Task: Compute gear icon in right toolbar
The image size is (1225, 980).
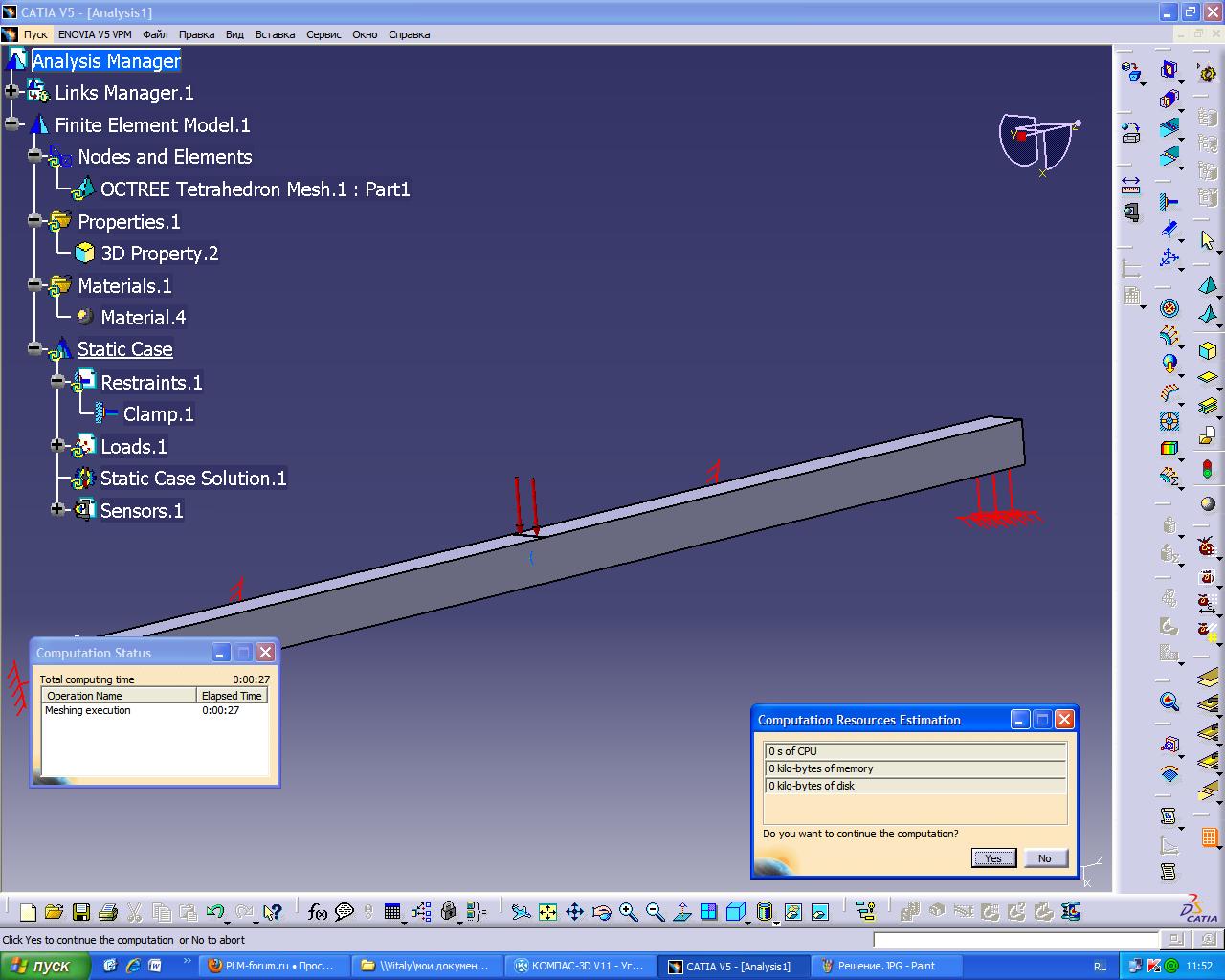Action: 1208,73
